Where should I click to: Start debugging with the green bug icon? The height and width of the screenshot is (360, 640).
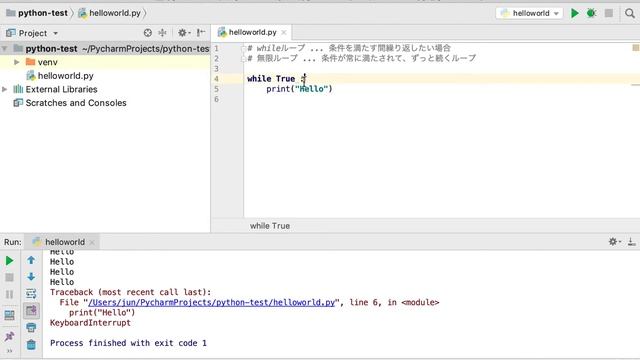(591, 13)
